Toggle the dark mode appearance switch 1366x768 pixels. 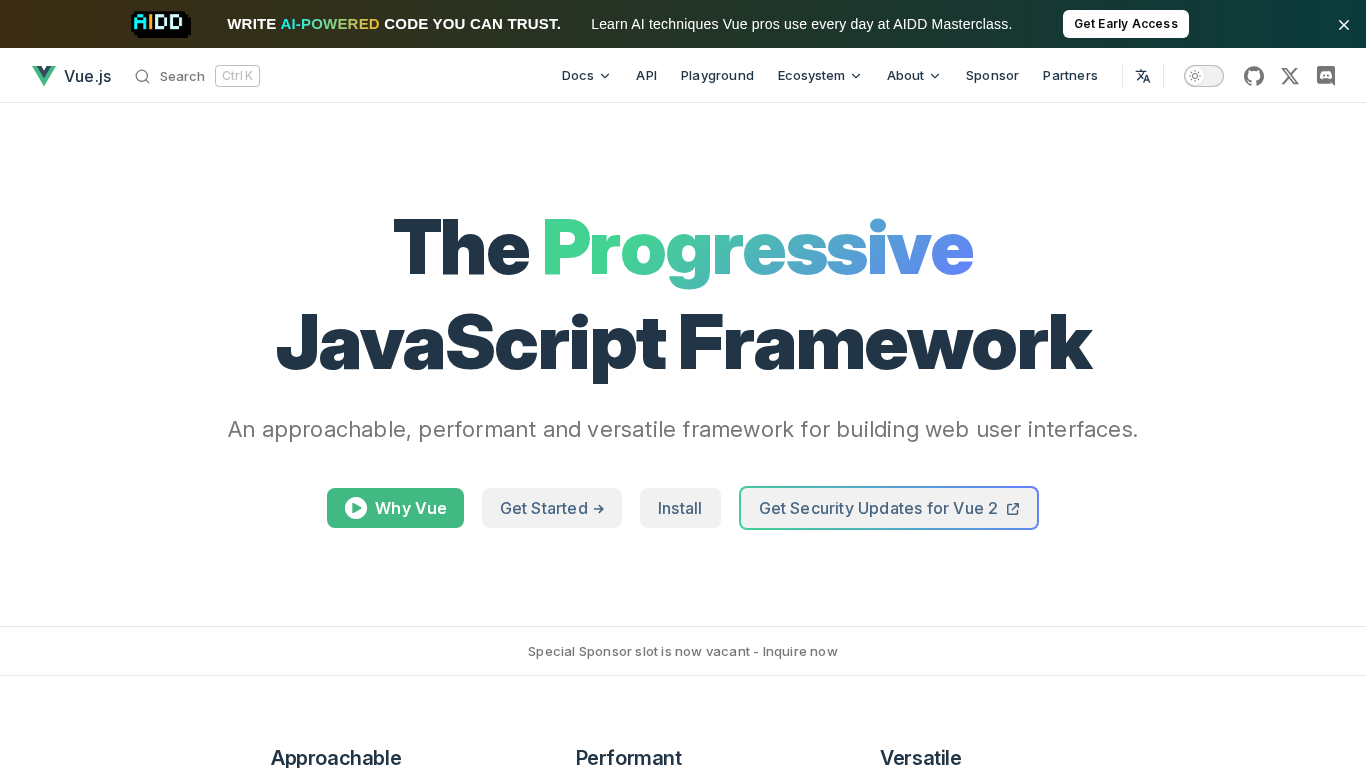pos(1204,76)
